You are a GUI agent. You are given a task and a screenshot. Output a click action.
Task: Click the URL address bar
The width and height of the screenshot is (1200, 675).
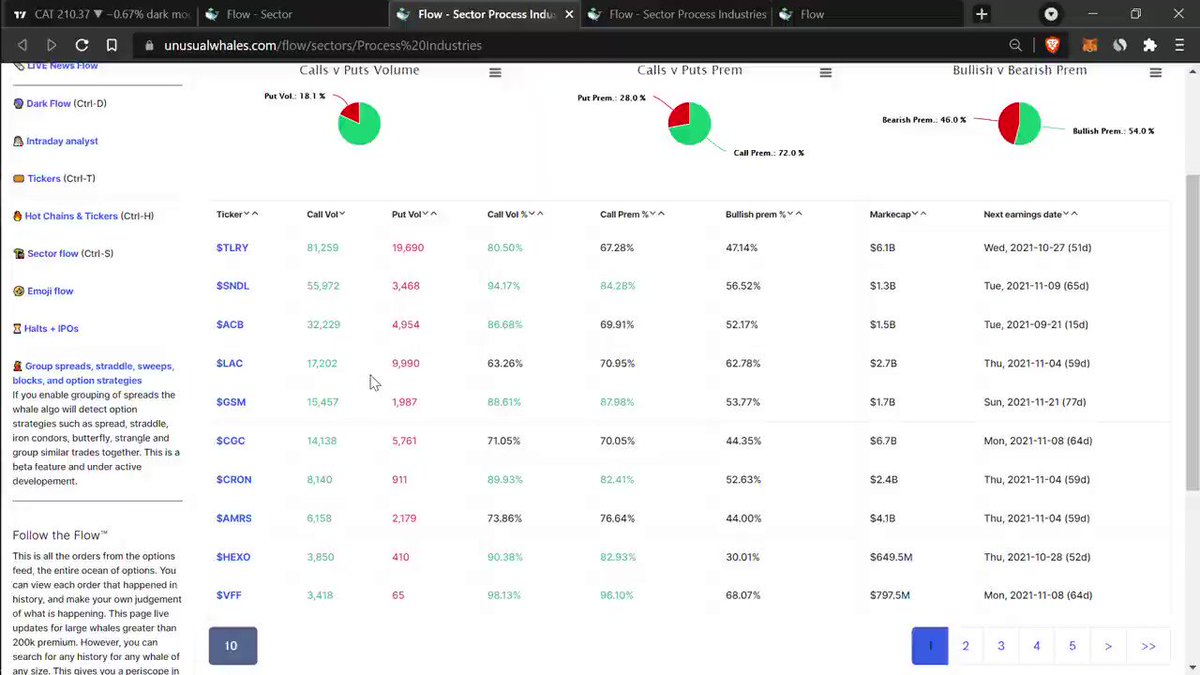tap(570, 45)
